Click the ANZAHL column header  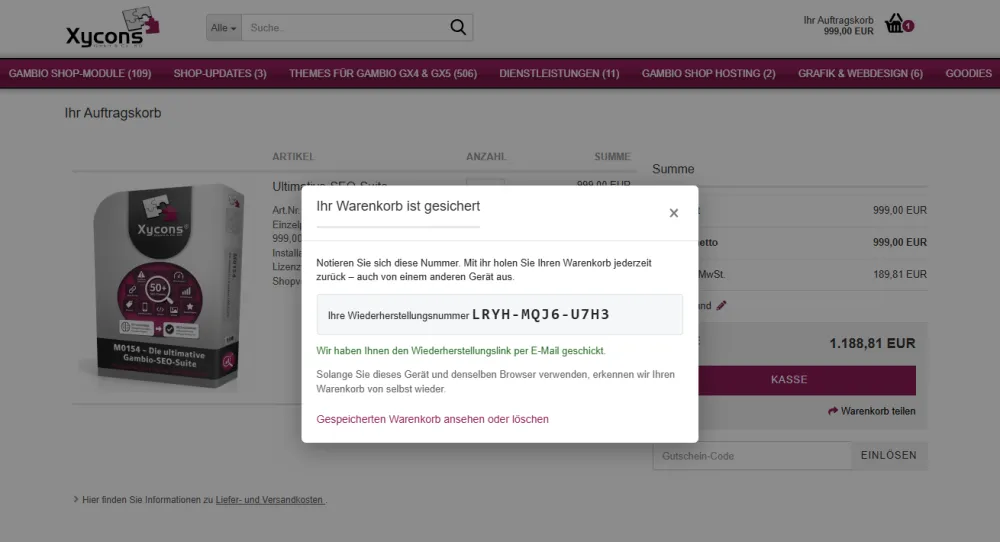(486, 157)
